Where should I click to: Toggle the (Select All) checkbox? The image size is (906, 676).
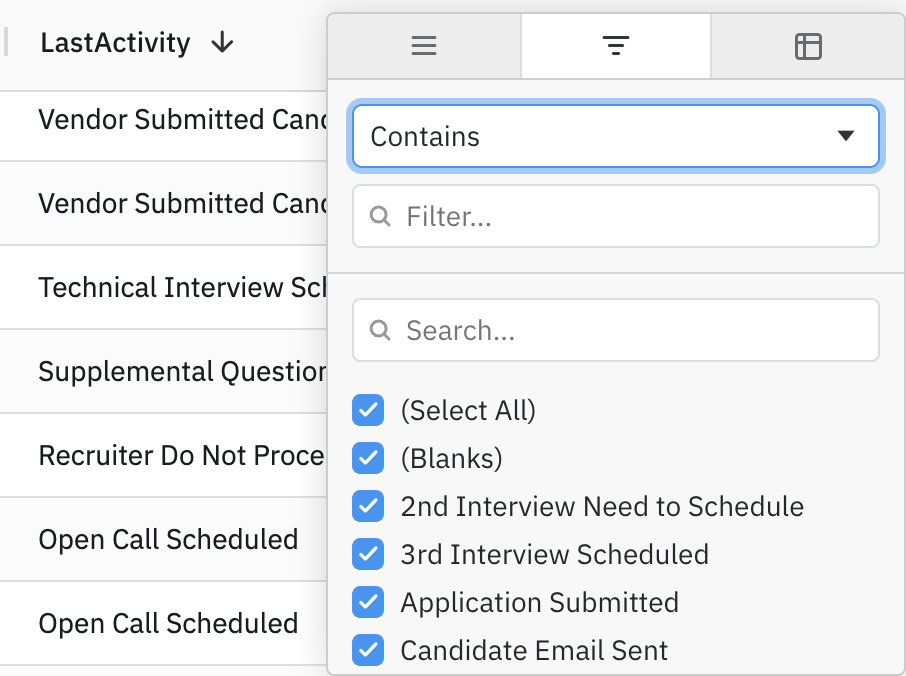[x=368, y=410]
